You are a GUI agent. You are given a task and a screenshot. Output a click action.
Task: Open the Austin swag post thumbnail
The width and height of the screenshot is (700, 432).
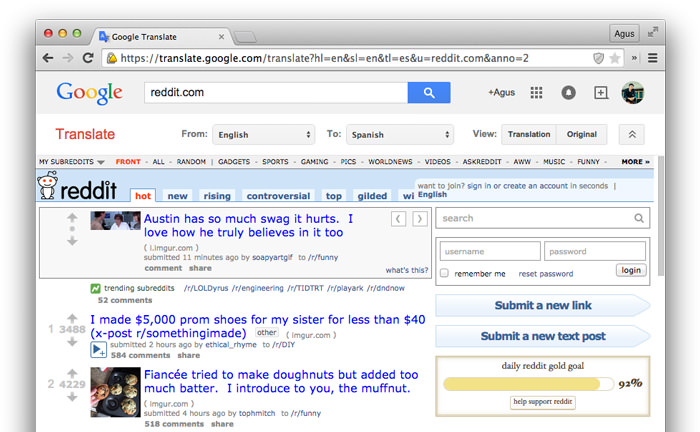[115, 220]
